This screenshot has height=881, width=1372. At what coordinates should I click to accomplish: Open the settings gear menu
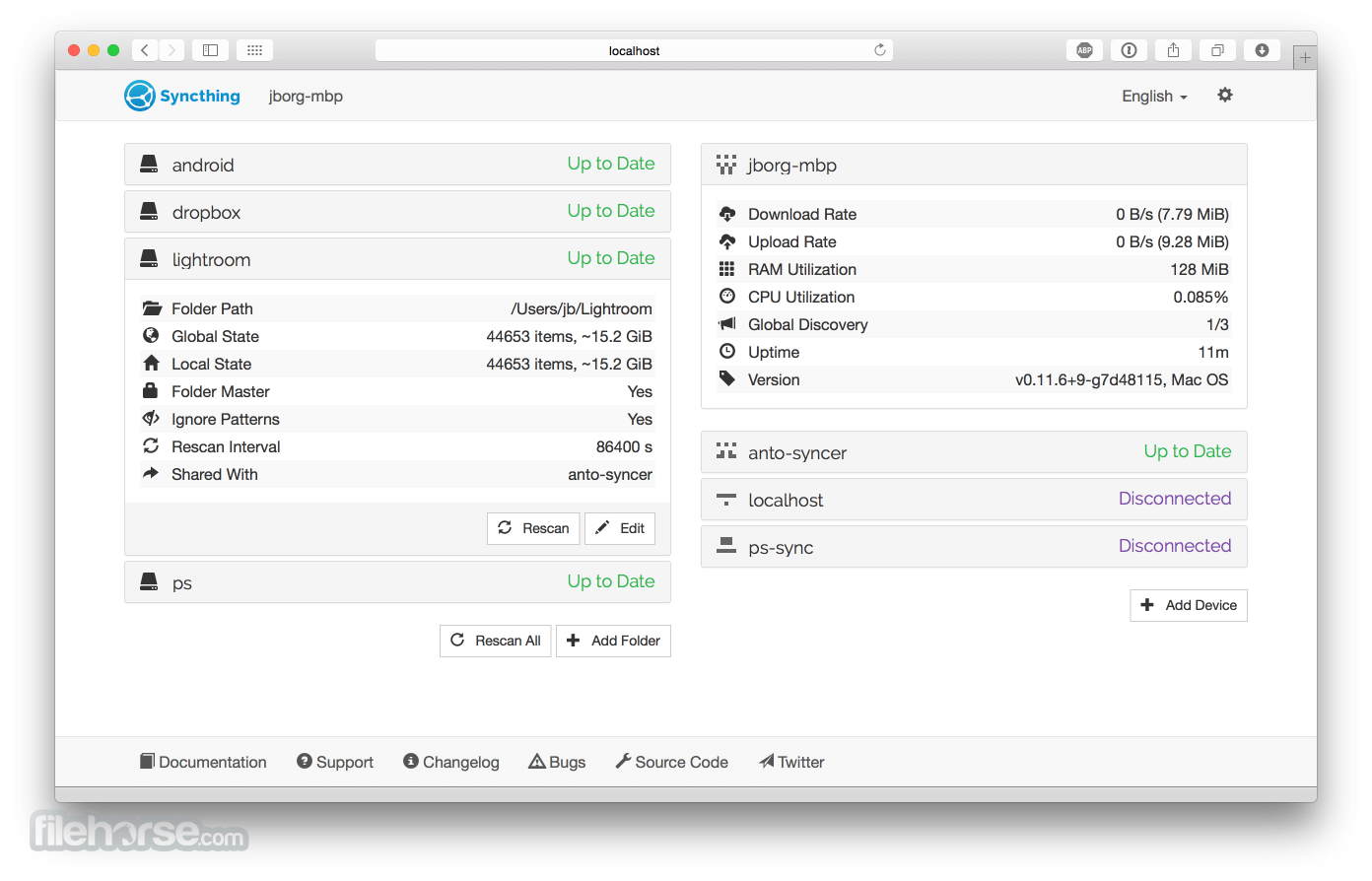1225,95
